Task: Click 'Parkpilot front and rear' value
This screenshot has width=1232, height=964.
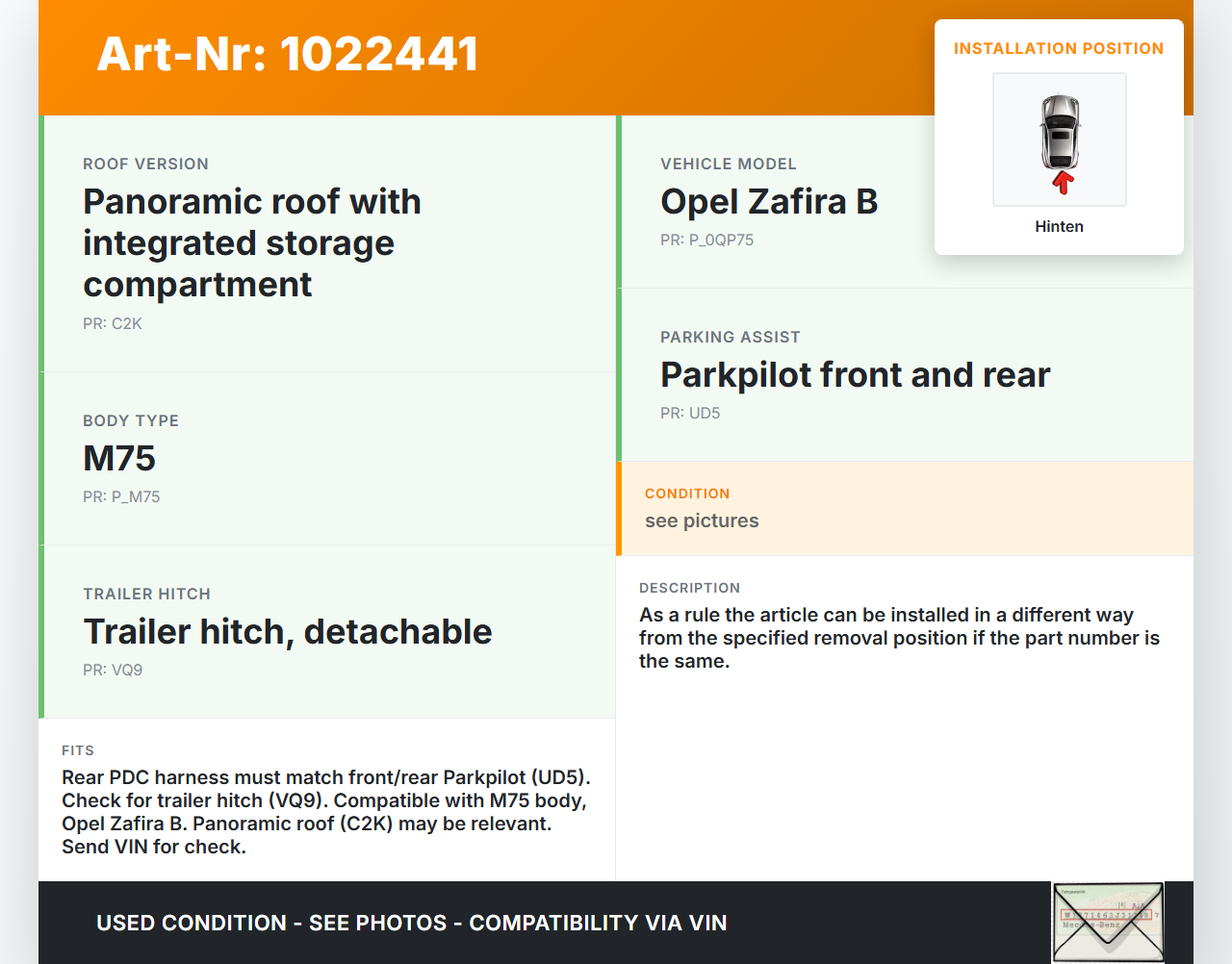Action: [x=855, y=374]
